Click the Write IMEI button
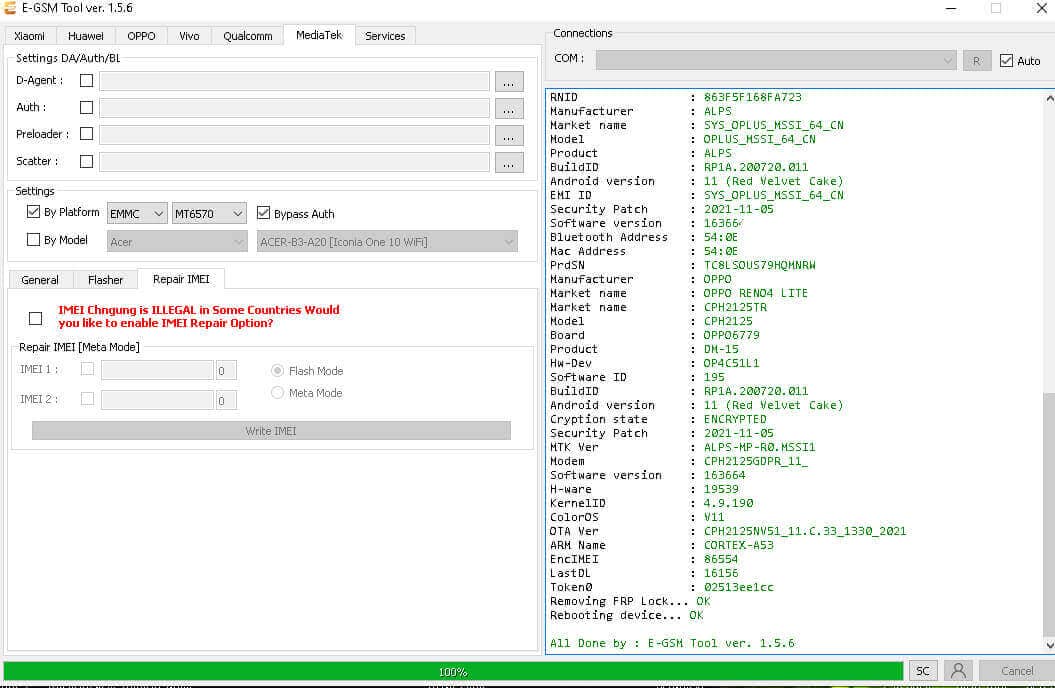Screen dimensions: 1055x688 271,430
